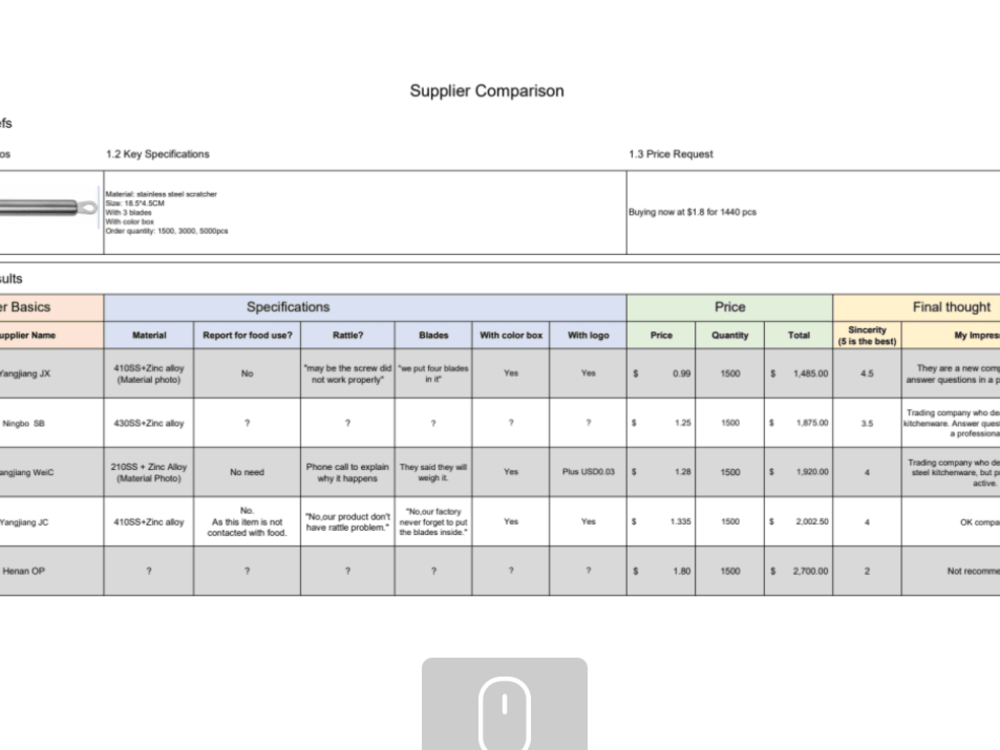Click the 'we put four blades in it' cell
1000x750 pixels.
433,373
